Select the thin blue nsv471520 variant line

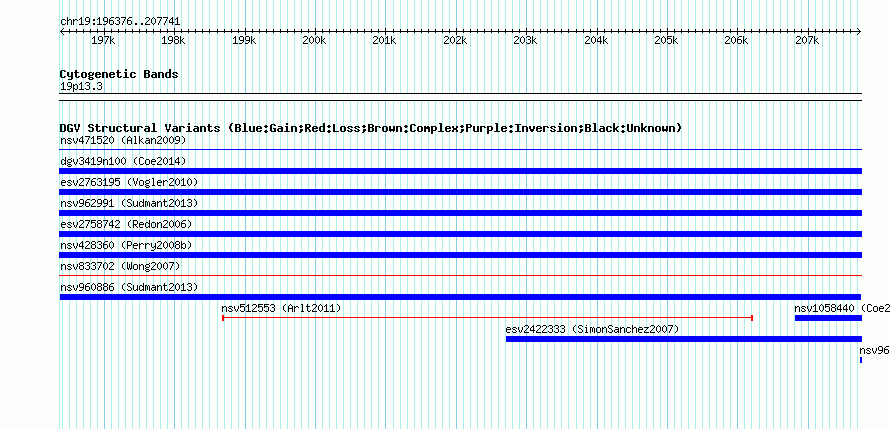(x=460, y=150)
